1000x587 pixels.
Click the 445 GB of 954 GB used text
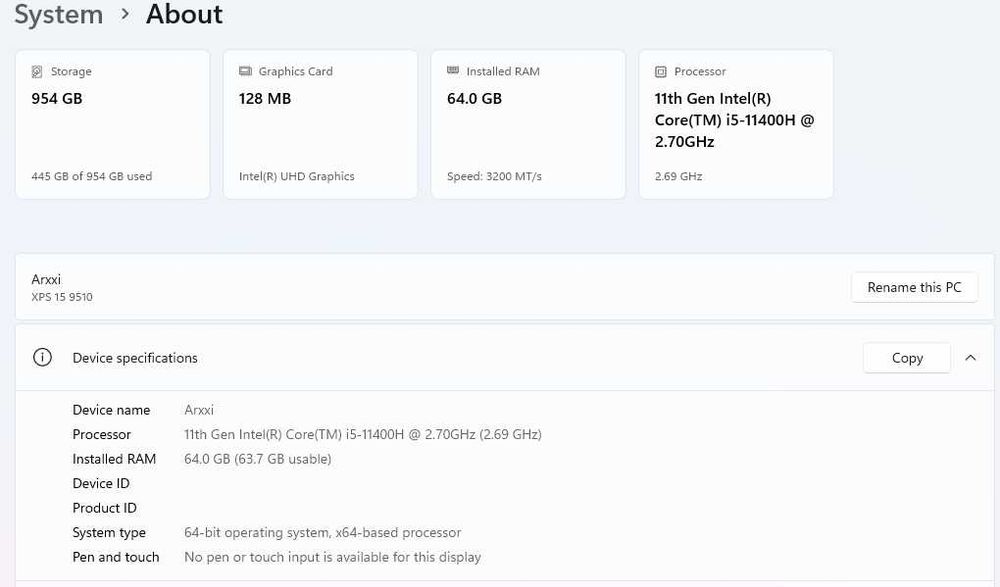[91, 177]
